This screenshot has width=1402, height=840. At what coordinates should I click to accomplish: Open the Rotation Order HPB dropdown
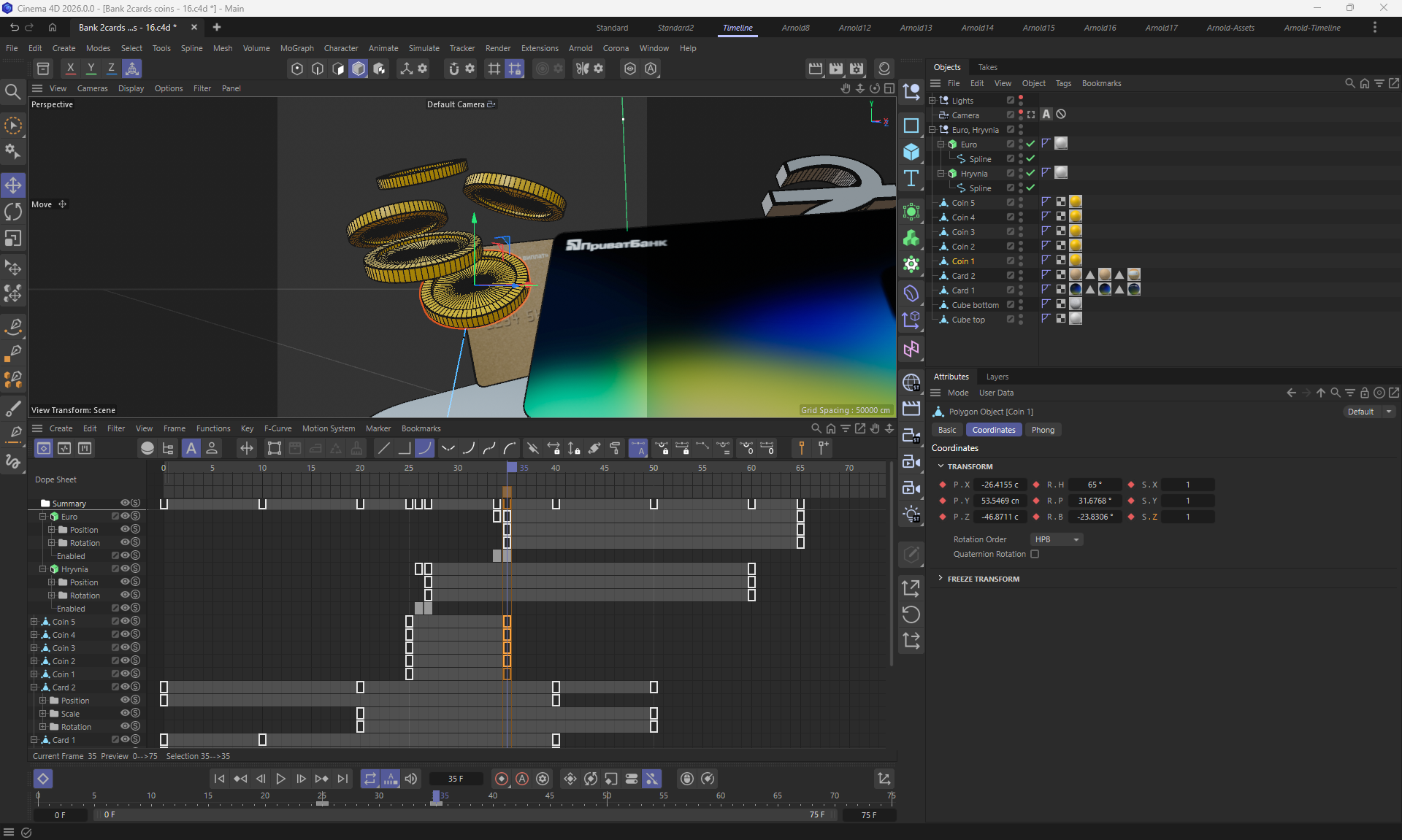click(1056, 539)
